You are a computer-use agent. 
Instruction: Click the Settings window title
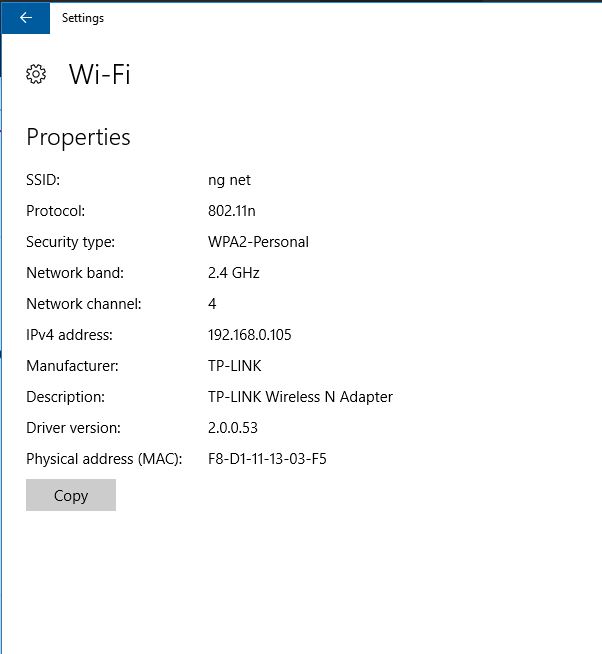click(83, 18)
